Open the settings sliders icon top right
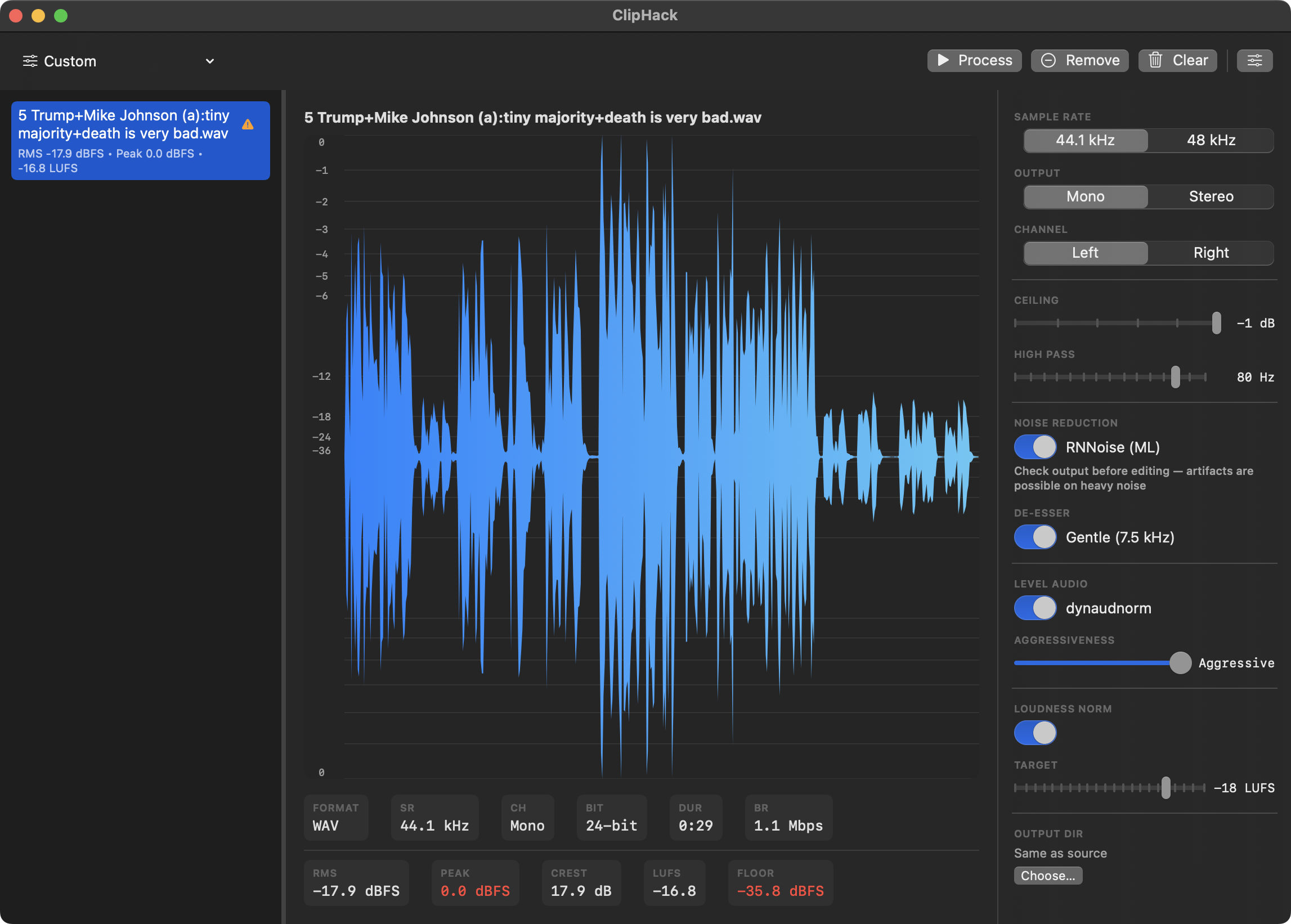The width and height of the screenshot is (1291, 924). pyautogui.click(x=1254, y=60)
